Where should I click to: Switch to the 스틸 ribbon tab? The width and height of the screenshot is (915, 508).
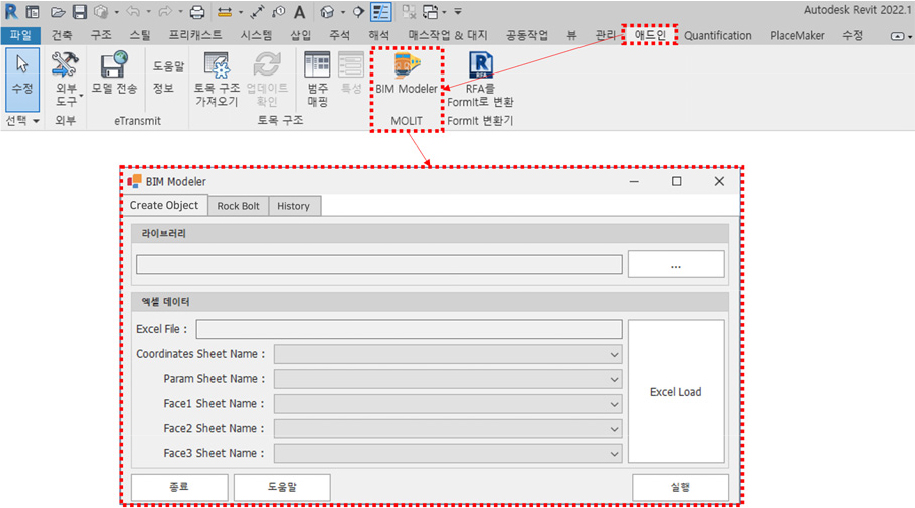[139, 35]
